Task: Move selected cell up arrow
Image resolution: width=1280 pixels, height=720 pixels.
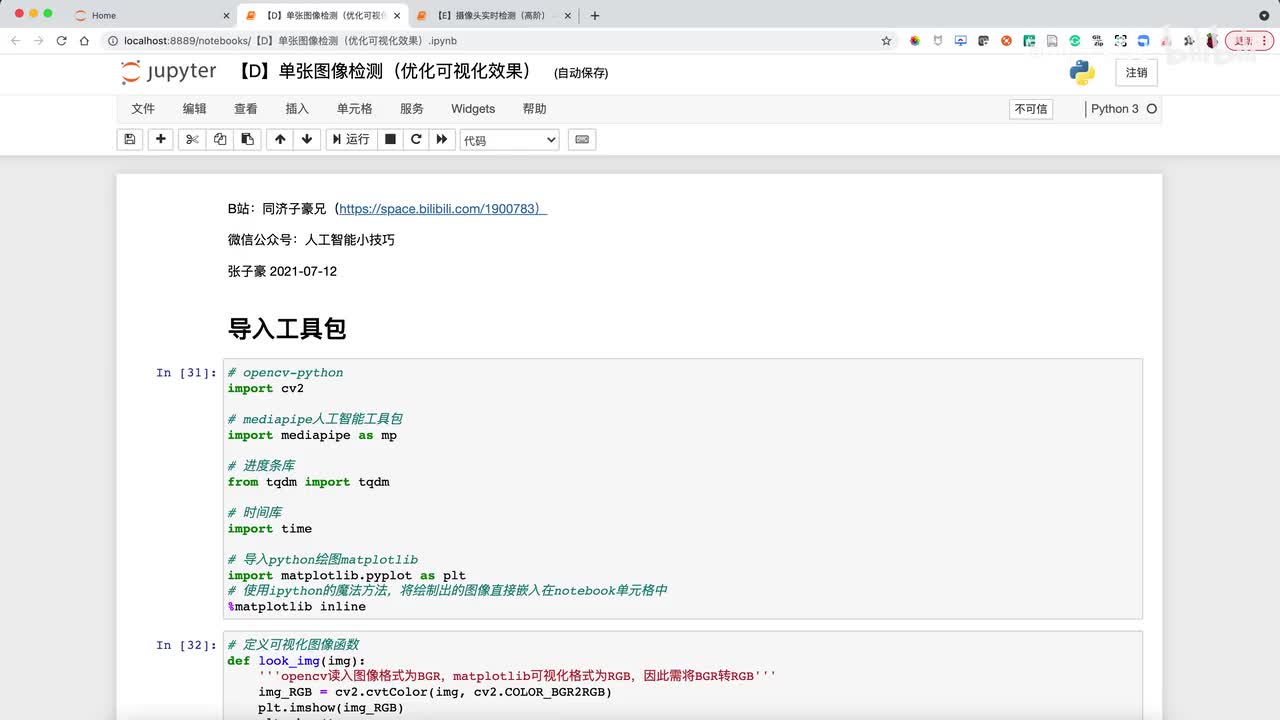Action: (280, 140)
